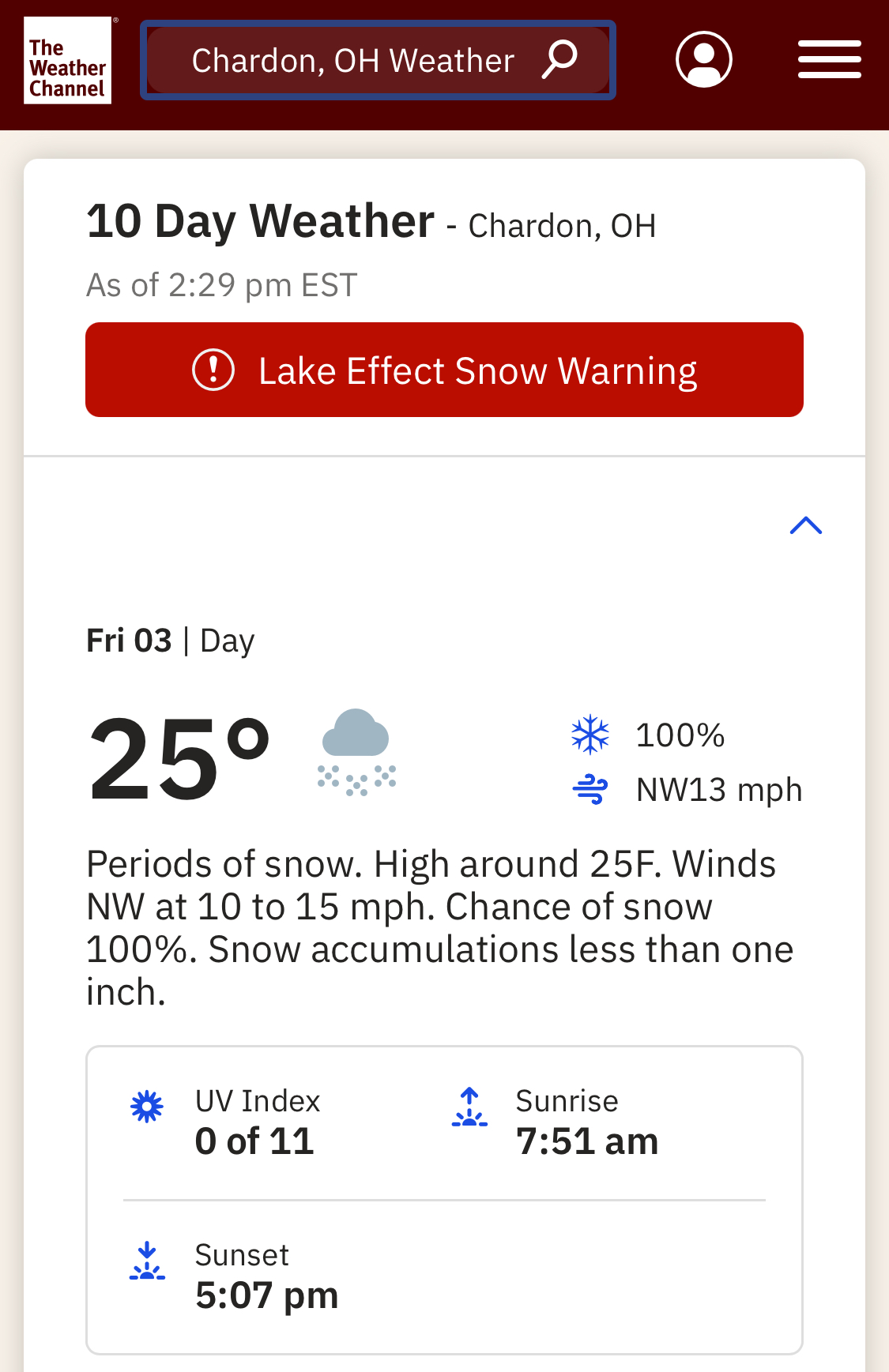Click the sunset icon
This screenshot has width=889, height=1372.
pos(147,1261)
